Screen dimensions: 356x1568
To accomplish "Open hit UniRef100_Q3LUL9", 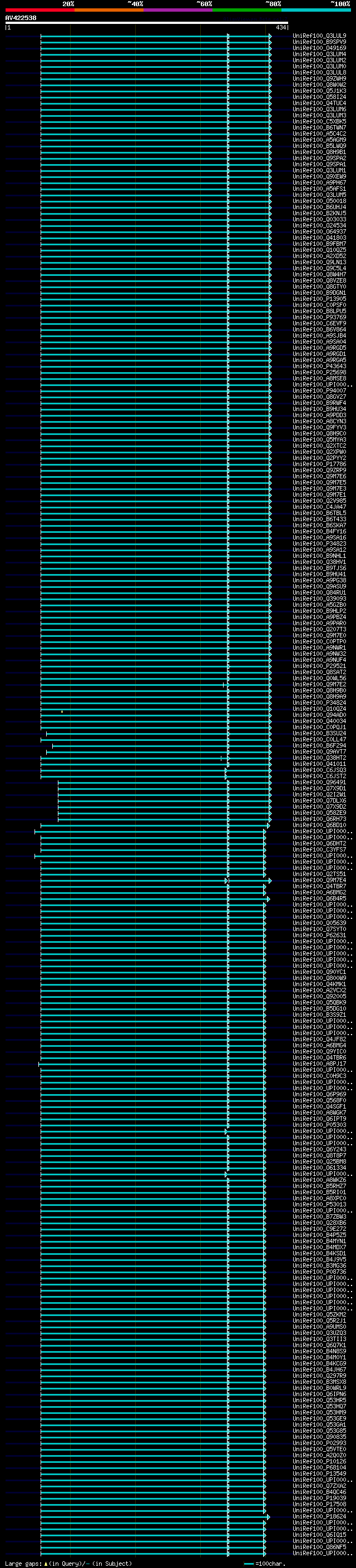I will click(319, 36).
